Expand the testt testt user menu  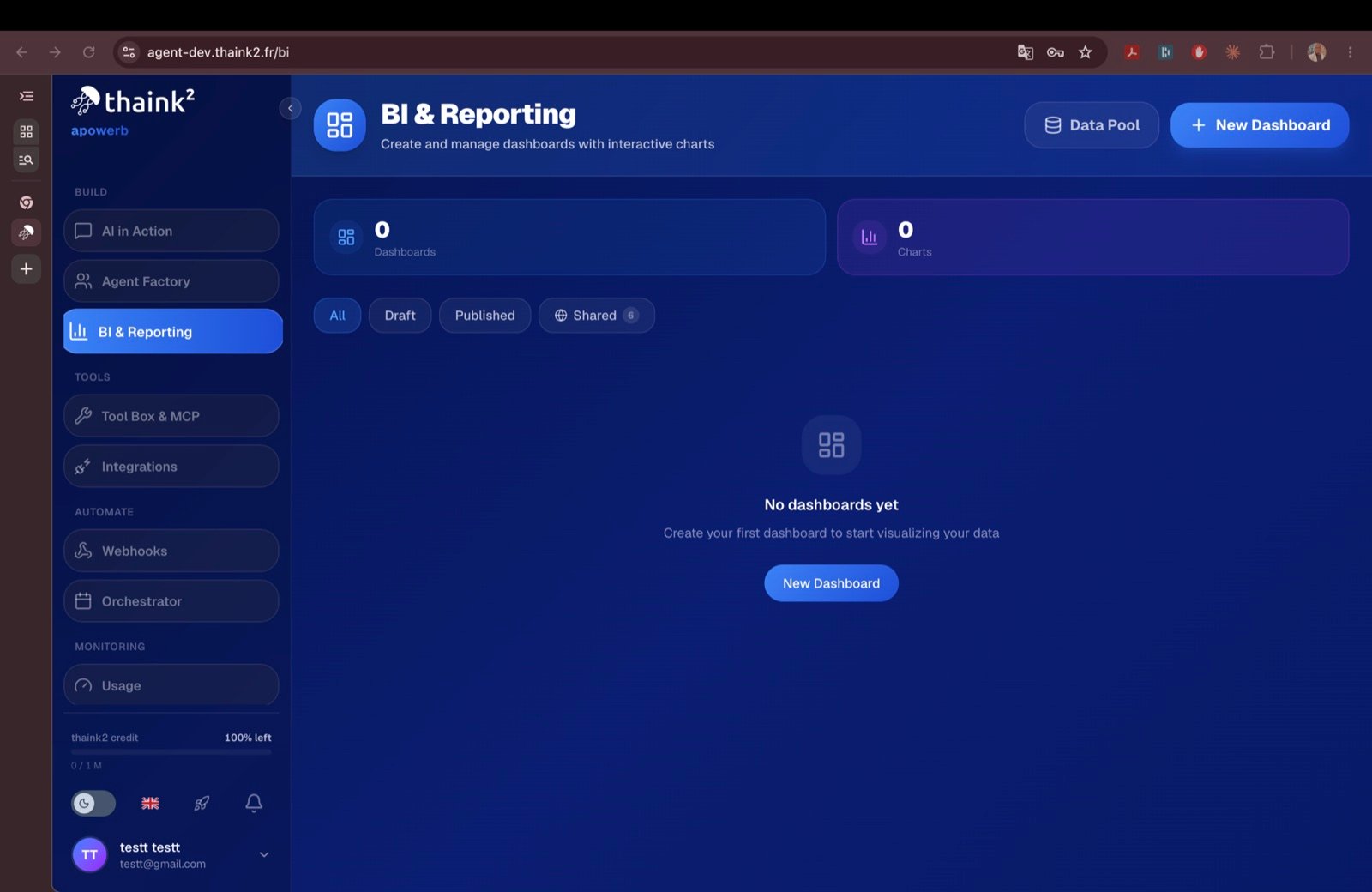tap(264, 854)
